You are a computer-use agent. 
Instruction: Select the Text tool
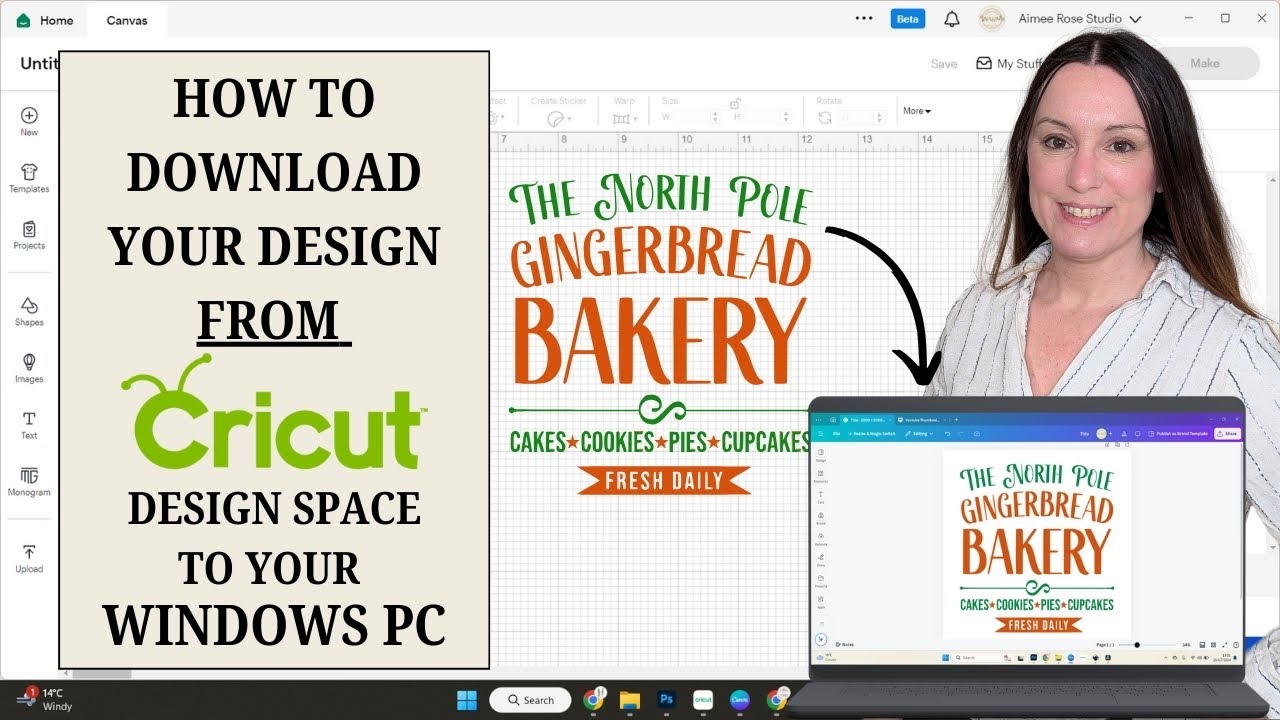29,425
